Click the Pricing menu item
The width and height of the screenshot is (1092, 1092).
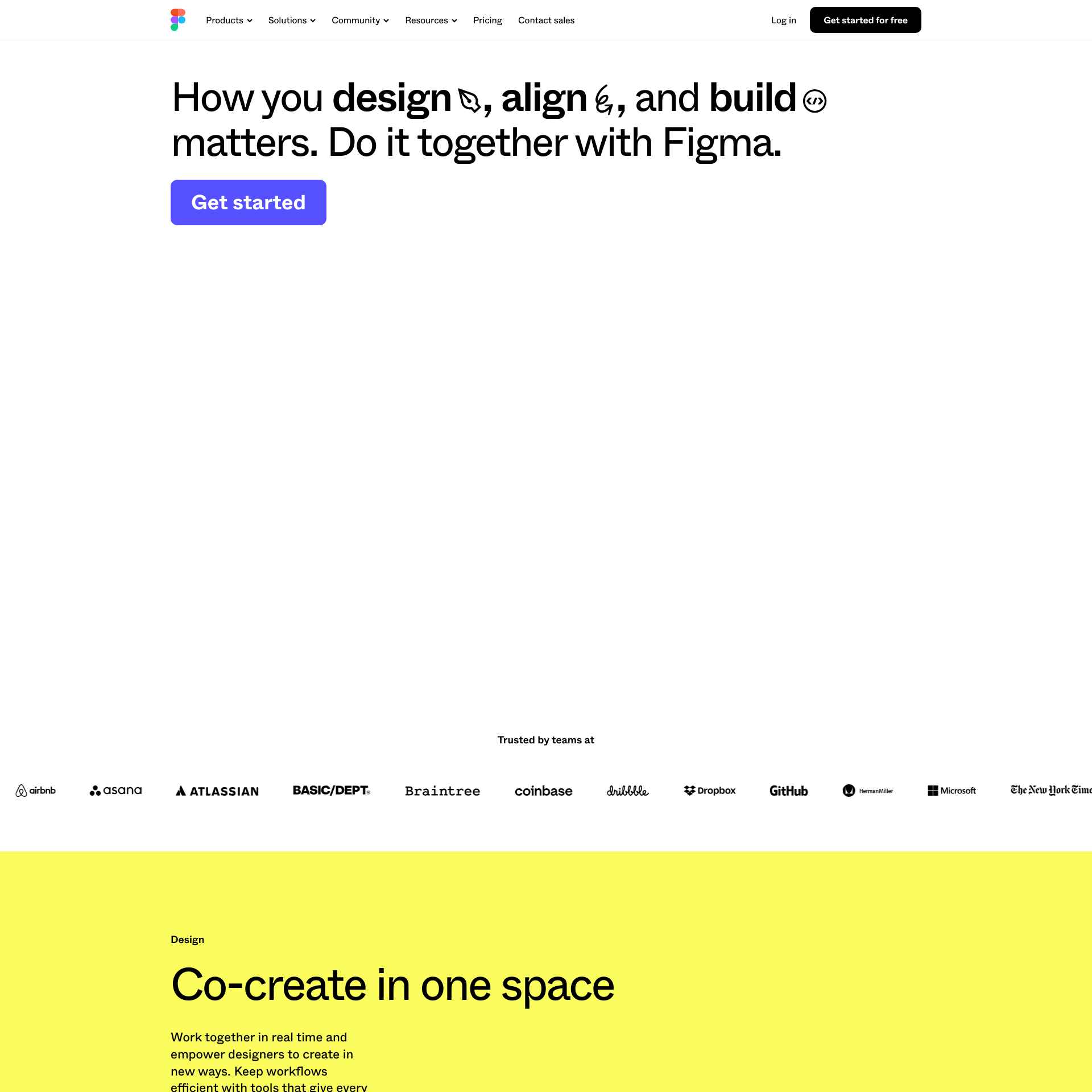pos(487,20)
